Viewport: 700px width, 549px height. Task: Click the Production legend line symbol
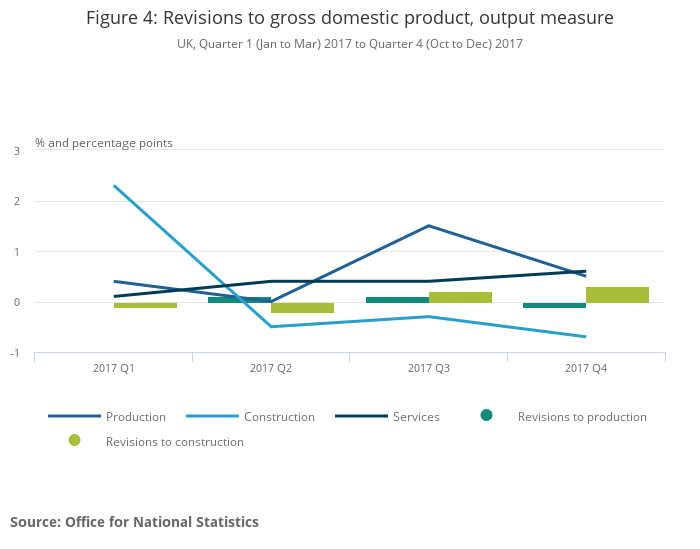point(74,417)
